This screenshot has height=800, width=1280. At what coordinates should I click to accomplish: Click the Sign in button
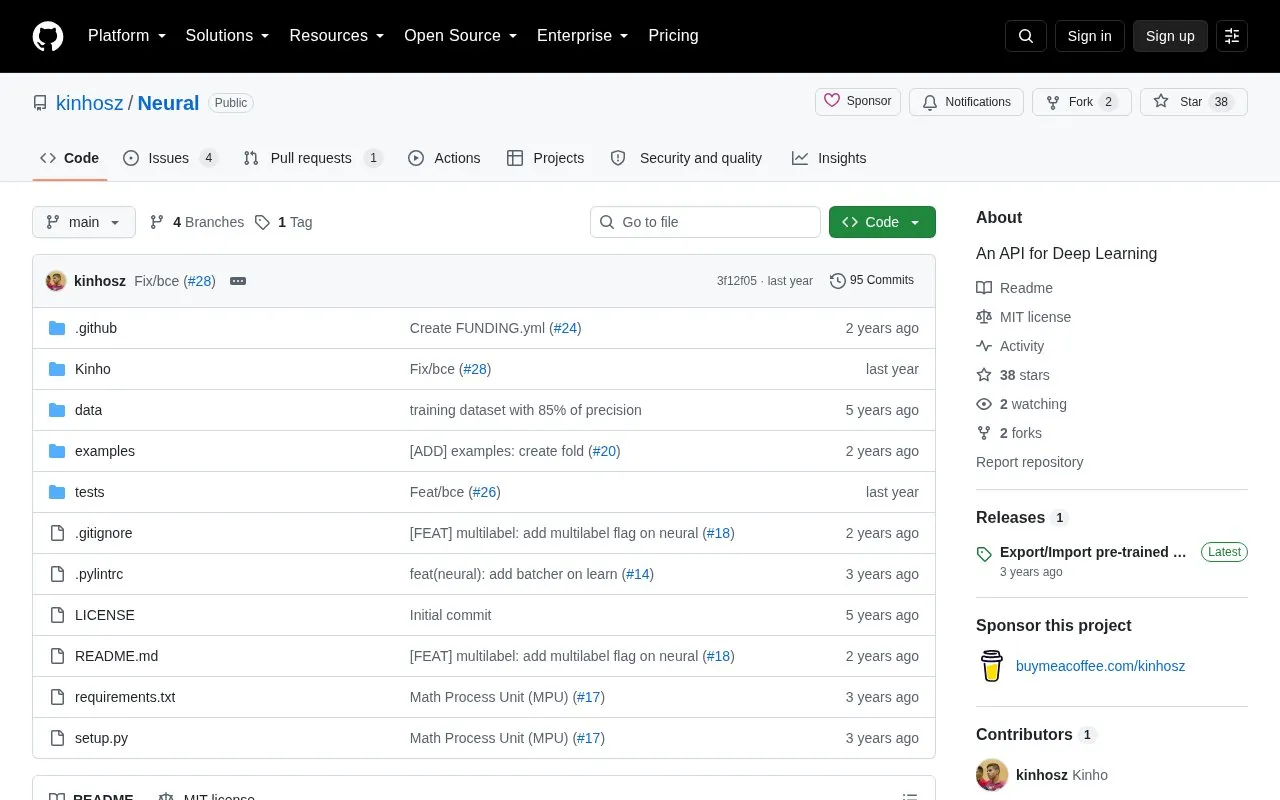[x=1089, y=36]
